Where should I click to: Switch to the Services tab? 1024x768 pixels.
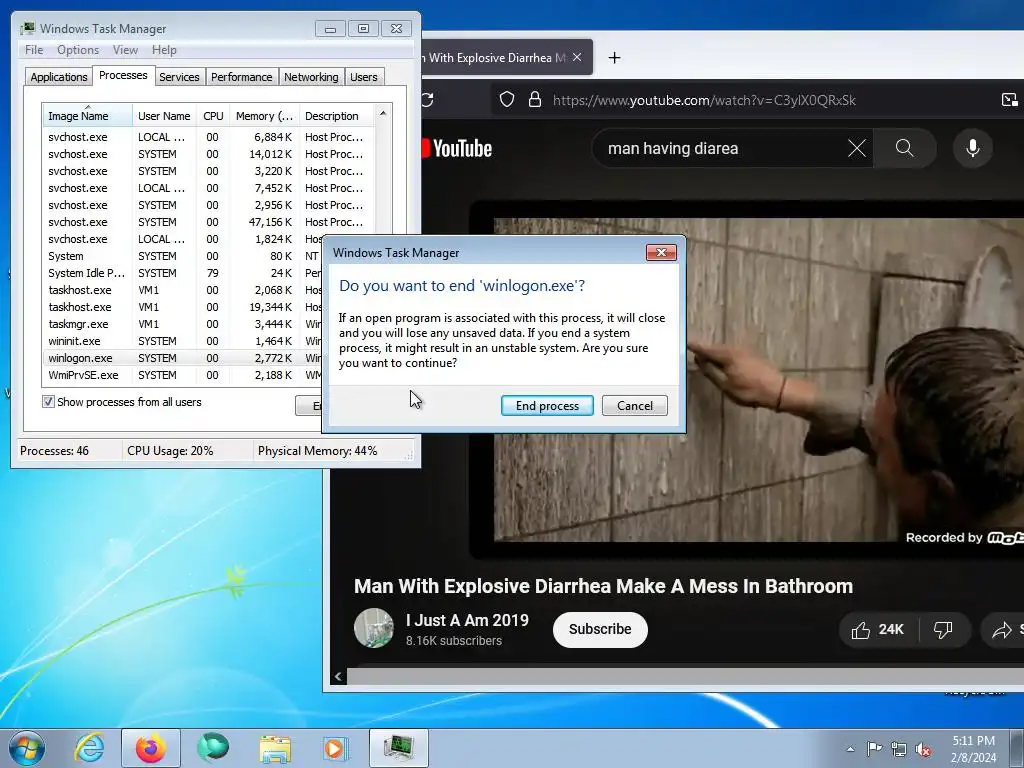(179, 77)
